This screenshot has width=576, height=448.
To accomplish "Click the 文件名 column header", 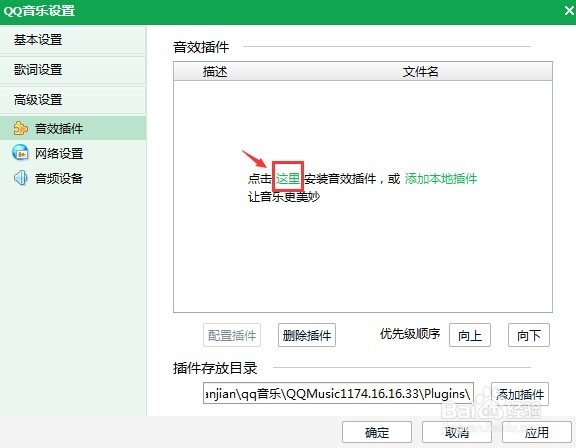I will coord(421,71).
